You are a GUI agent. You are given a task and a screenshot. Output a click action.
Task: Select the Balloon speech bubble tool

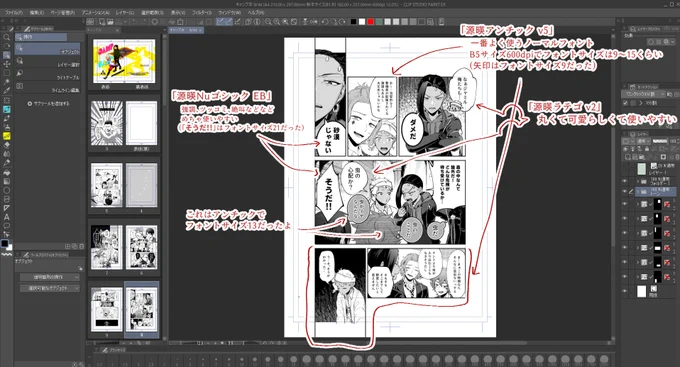(x=7, y=226)
